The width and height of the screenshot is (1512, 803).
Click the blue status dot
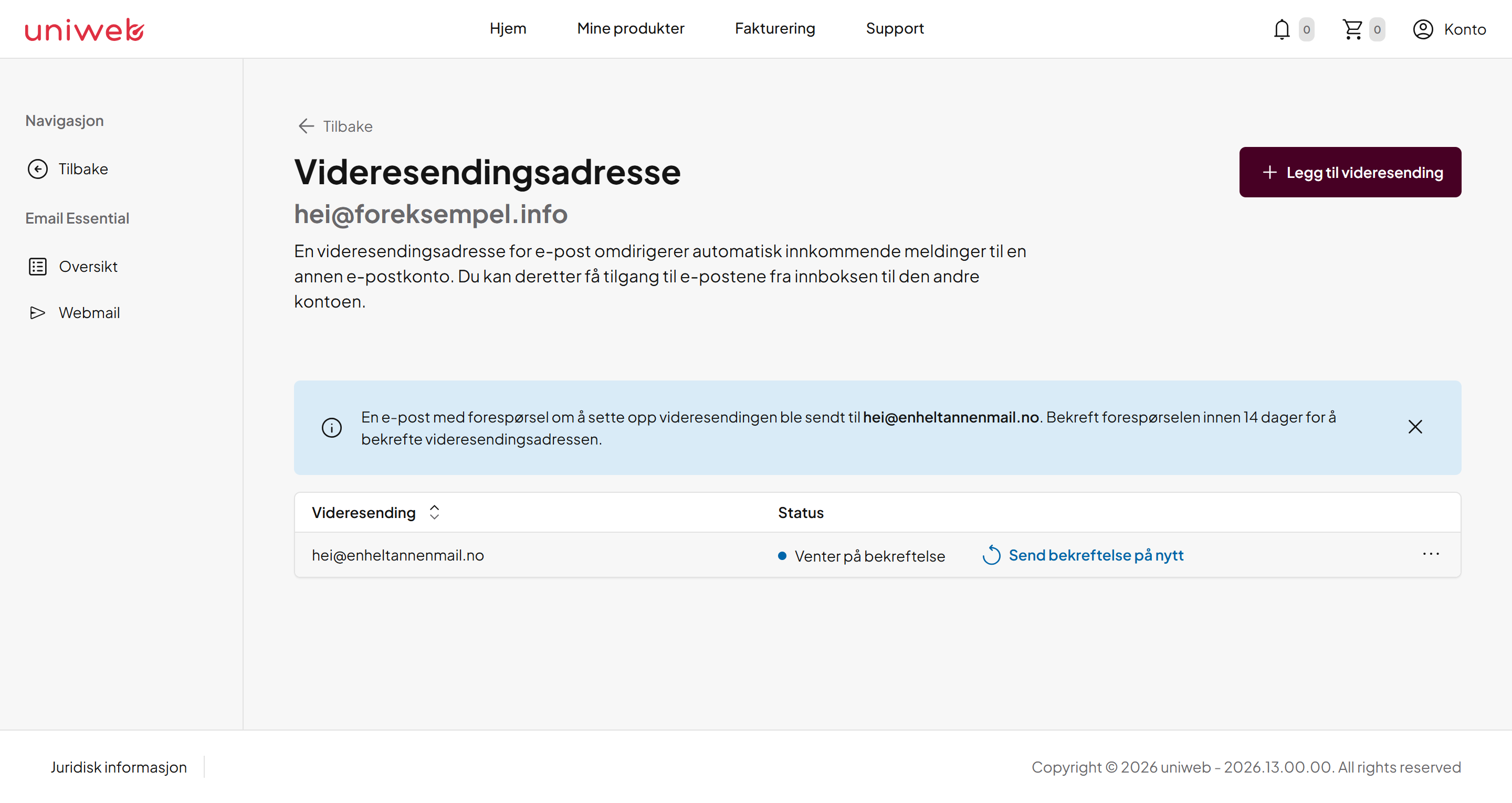(782, 556)
